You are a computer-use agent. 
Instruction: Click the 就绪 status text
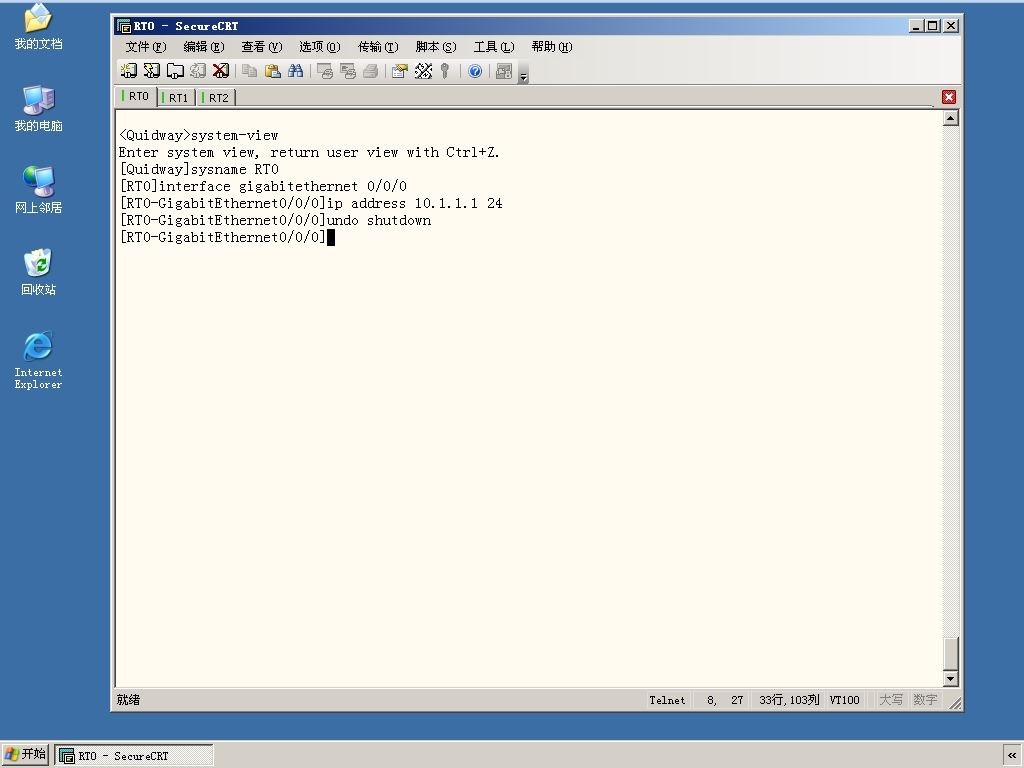coord(129,700)
